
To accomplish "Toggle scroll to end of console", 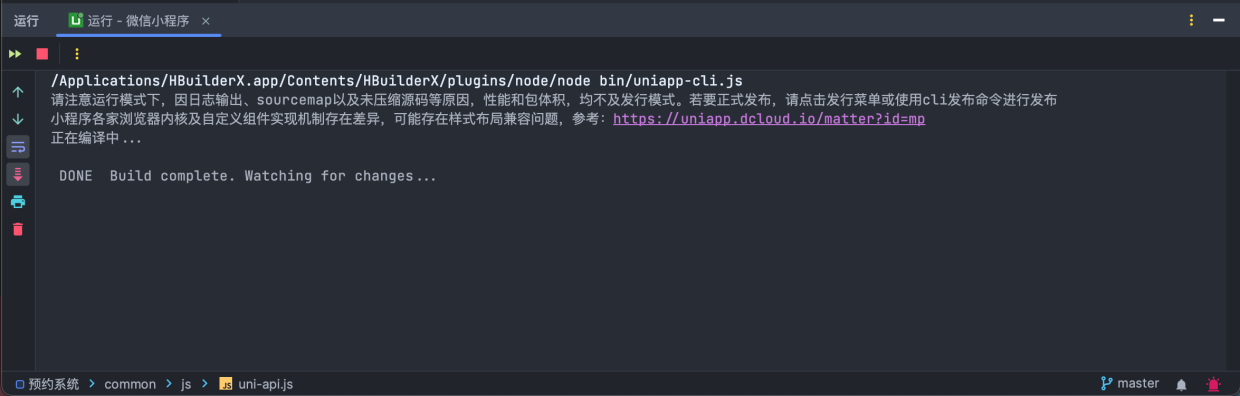I will [18, 175].
